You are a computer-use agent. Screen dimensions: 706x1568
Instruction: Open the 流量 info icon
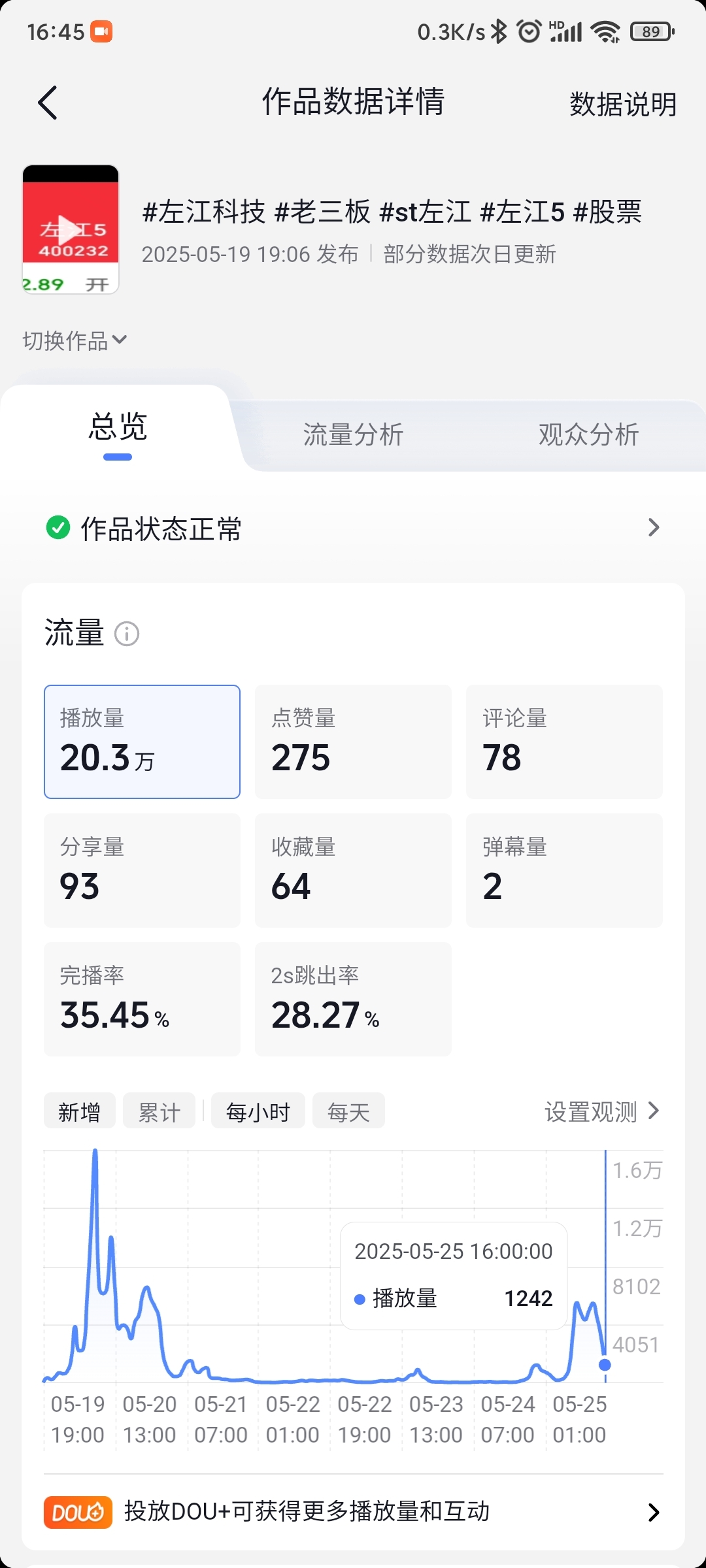(127, 634)
